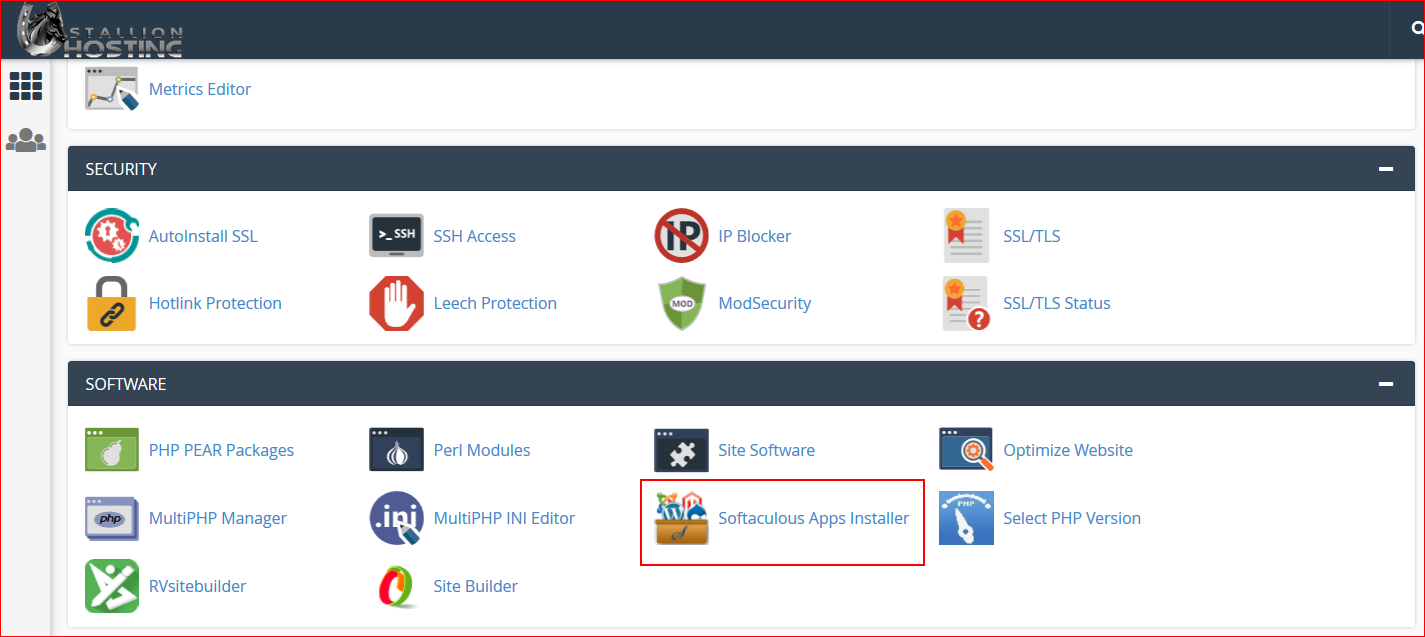Collapse the Software section
1425x637 pixels.
tap(1385, 384)
